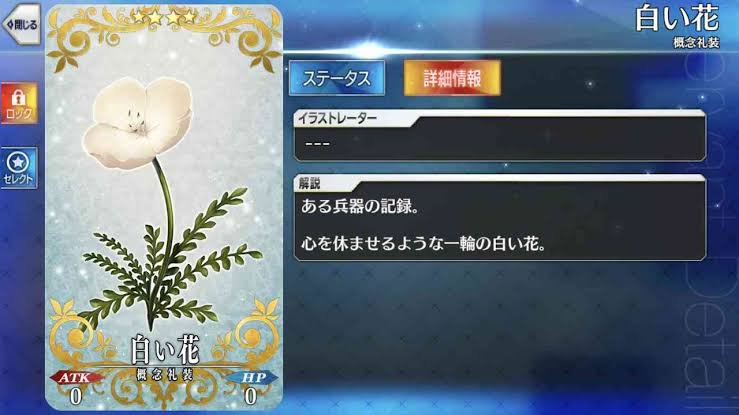The width and height of the screenshot is (739, 415).
Task: Click the ある兵器の記録 text line
Action: [360, 206]
